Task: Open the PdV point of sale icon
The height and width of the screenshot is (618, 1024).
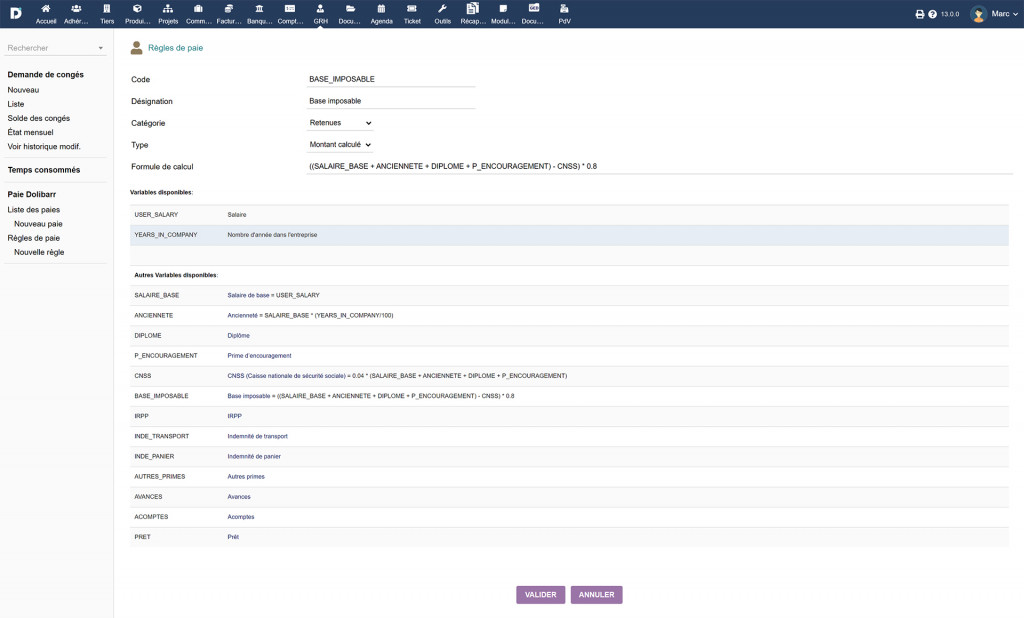Action: pos(564,13)
